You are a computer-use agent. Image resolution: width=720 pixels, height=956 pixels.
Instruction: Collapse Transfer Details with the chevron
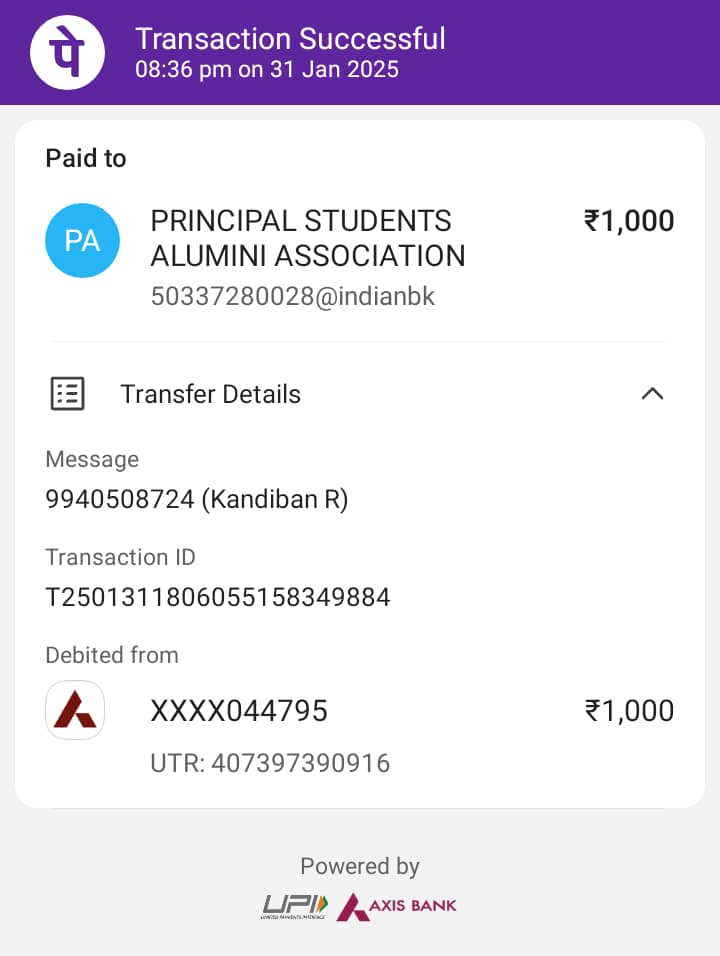(652, 394)
